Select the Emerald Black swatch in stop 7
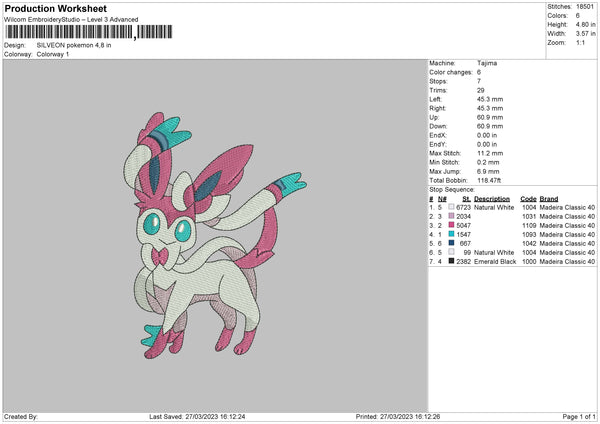 tap(452, 261)
